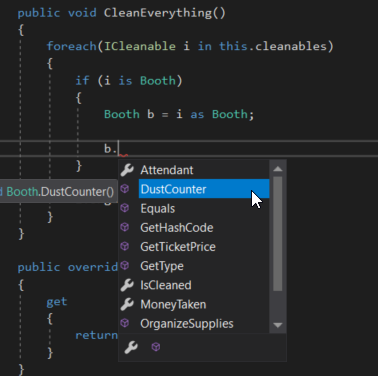Click the IntelliSense scrollbar down arrow
This screenshot has width=378, height=376.
point(278,325)
